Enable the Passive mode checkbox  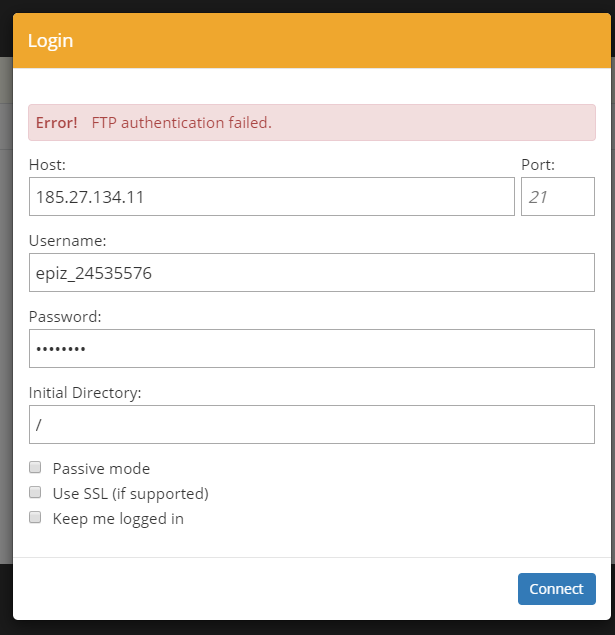tap(35, 467)
